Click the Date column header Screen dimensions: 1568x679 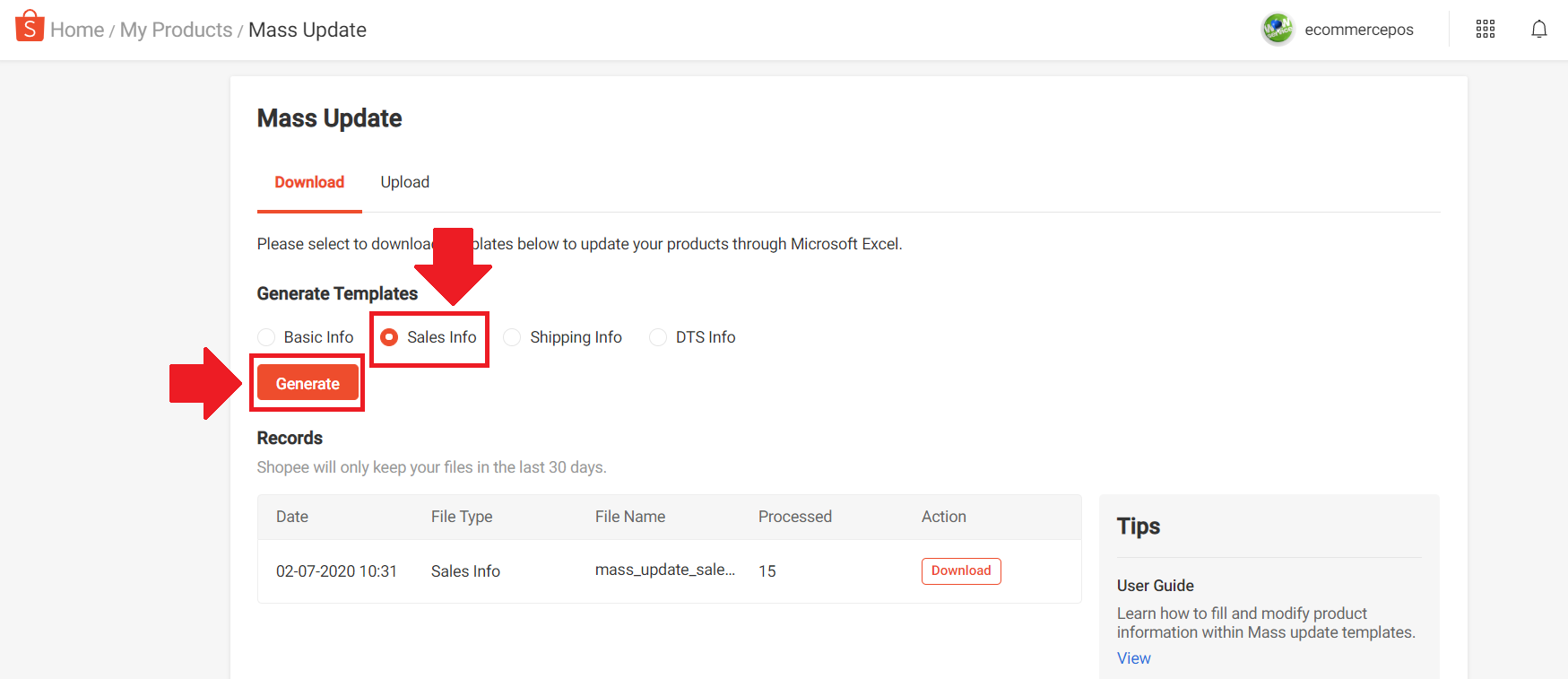(292, 517)
